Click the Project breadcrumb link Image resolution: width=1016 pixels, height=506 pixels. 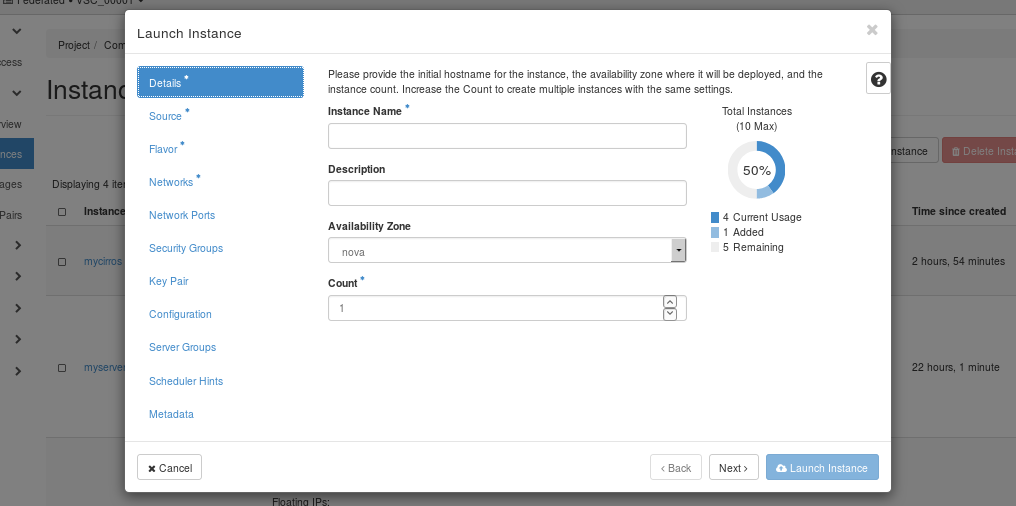pyautogui.click(x=74, y=45)
